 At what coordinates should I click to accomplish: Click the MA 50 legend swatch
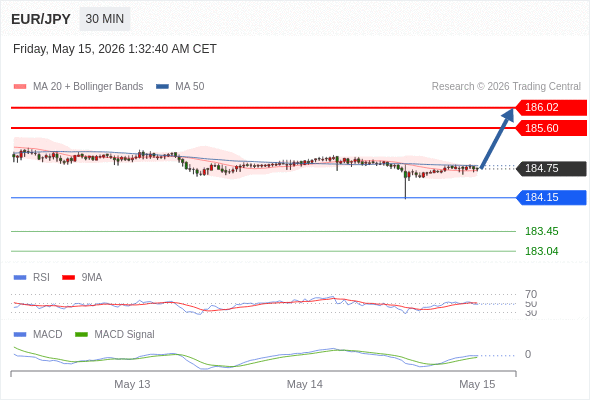[162, 87]
